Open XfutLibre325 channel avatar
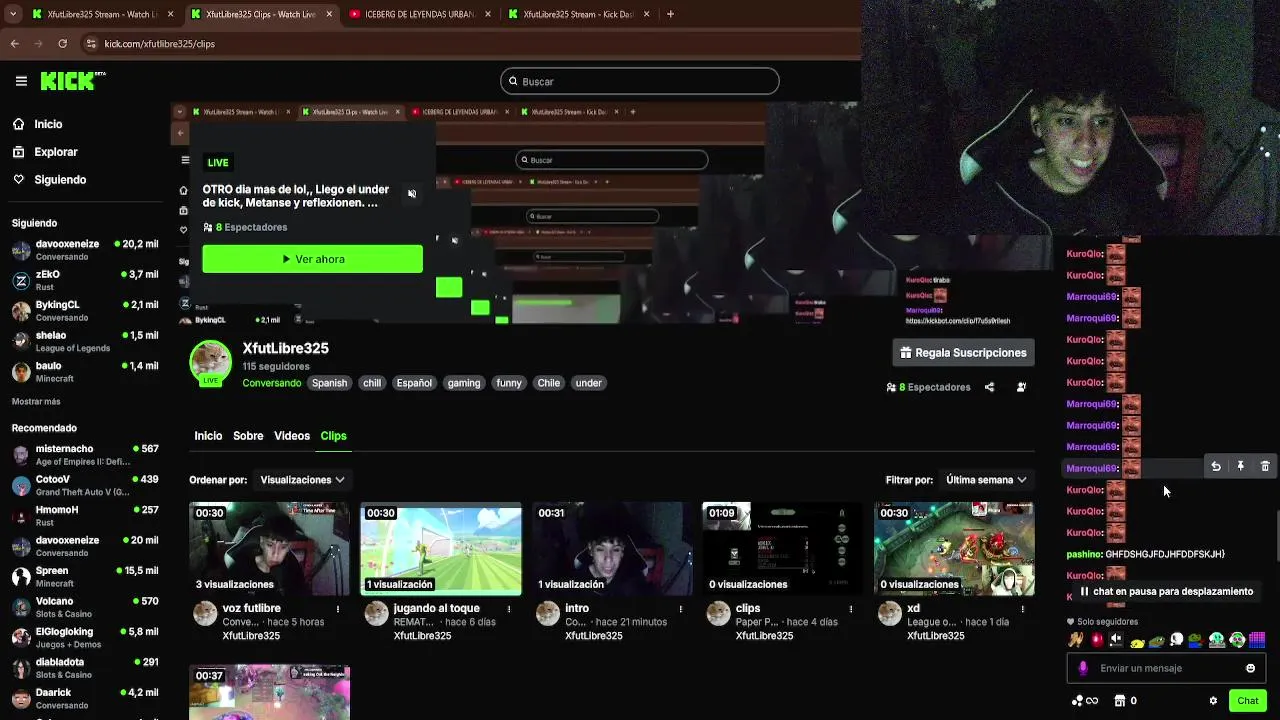 (211, 362)
